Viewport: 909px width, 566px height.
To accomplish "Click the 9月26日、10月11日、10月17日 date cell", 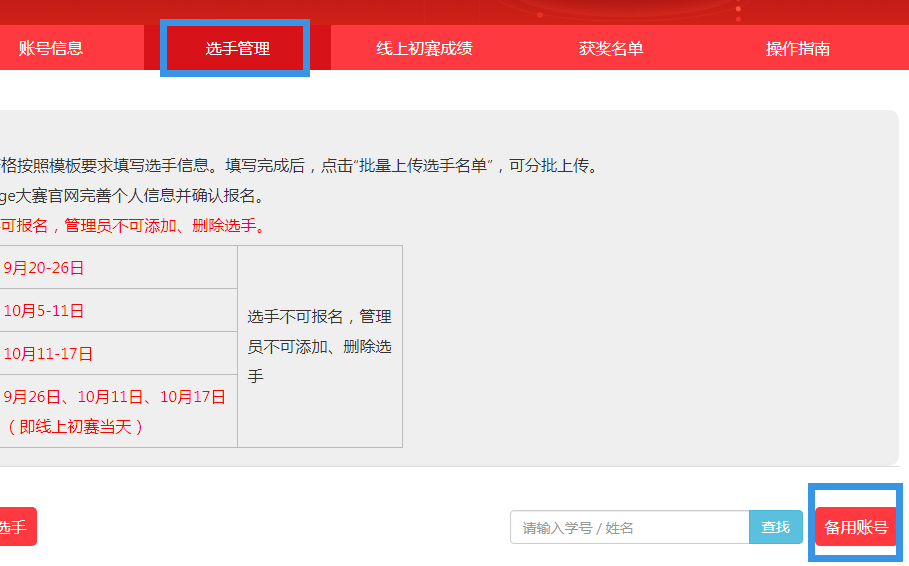I will pos(114,397).
